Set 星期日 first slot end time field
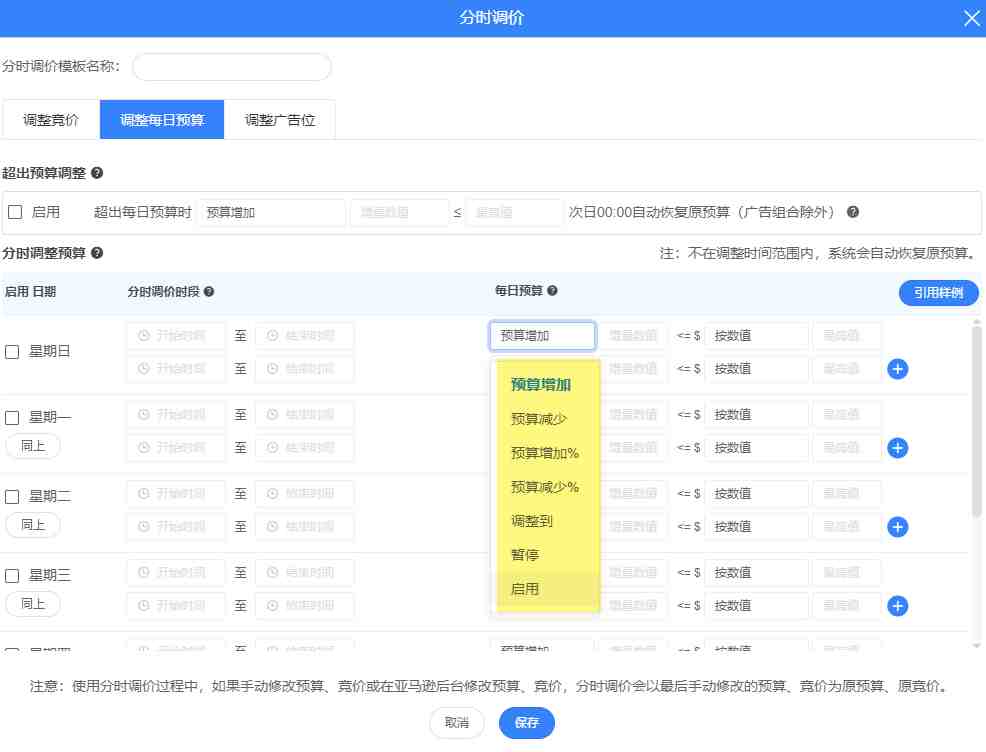 (x=304, y=336)
